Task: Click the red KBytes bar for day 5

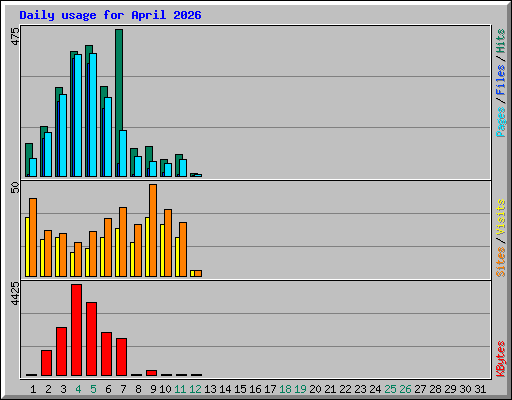Action: click(x=92, y=339)
